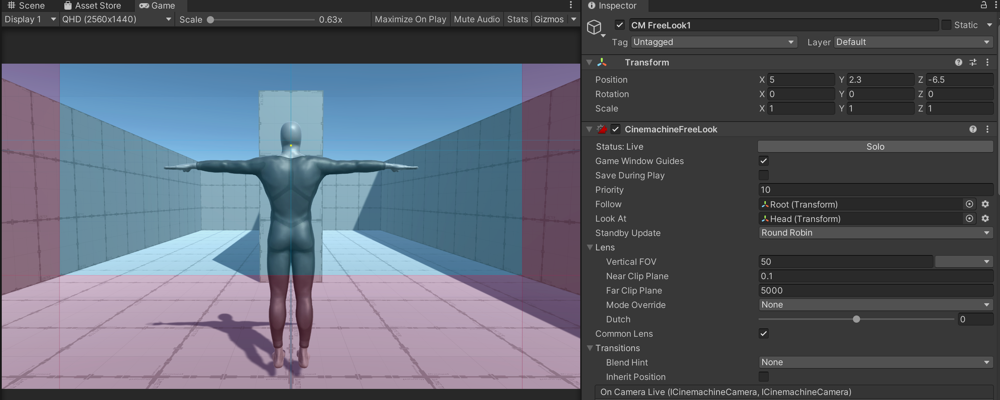Enable Save During Play checkbox
Image resolution: width=1000 pixels, height=400 pixels.
764,175
